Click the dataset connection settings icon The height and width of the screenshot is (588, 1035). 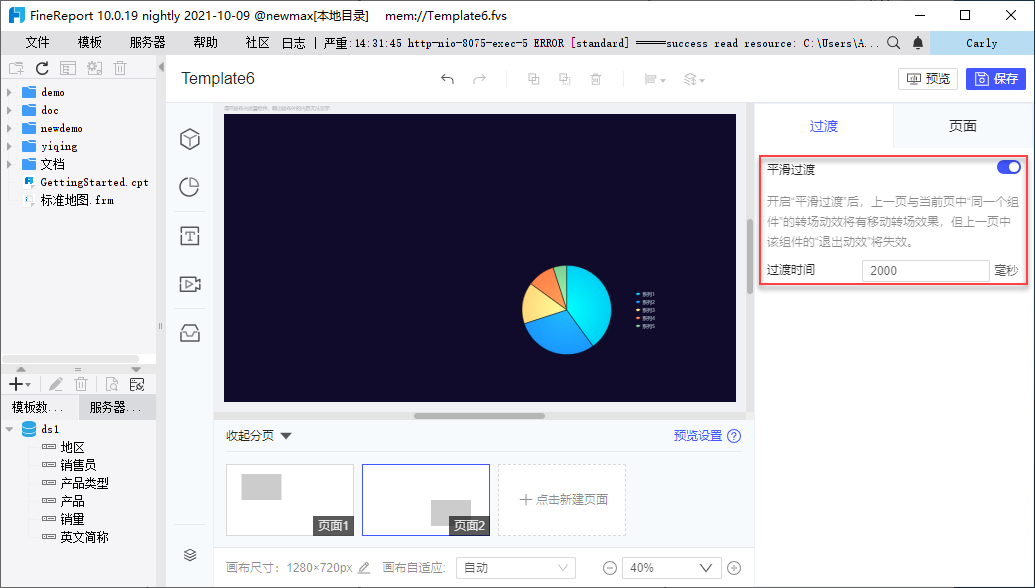click(x=137, y=384)
